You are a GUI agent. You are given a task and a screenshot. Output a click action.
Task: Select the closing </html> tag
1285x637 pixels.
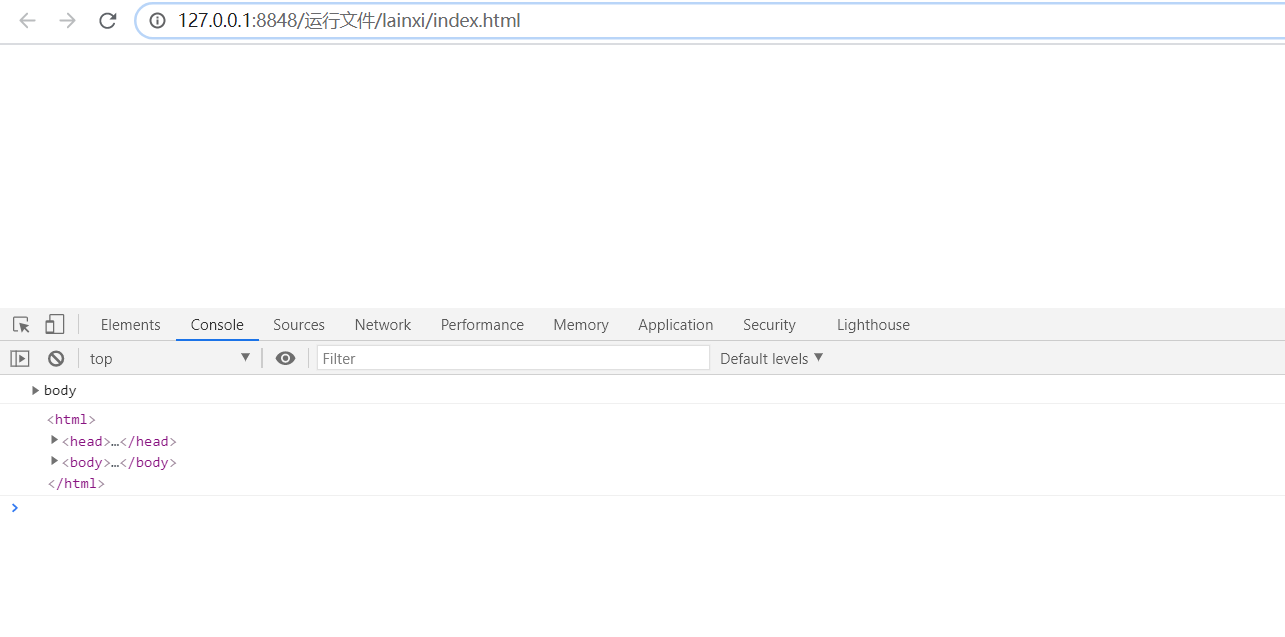pyautogui.click(x=76, y=484)
